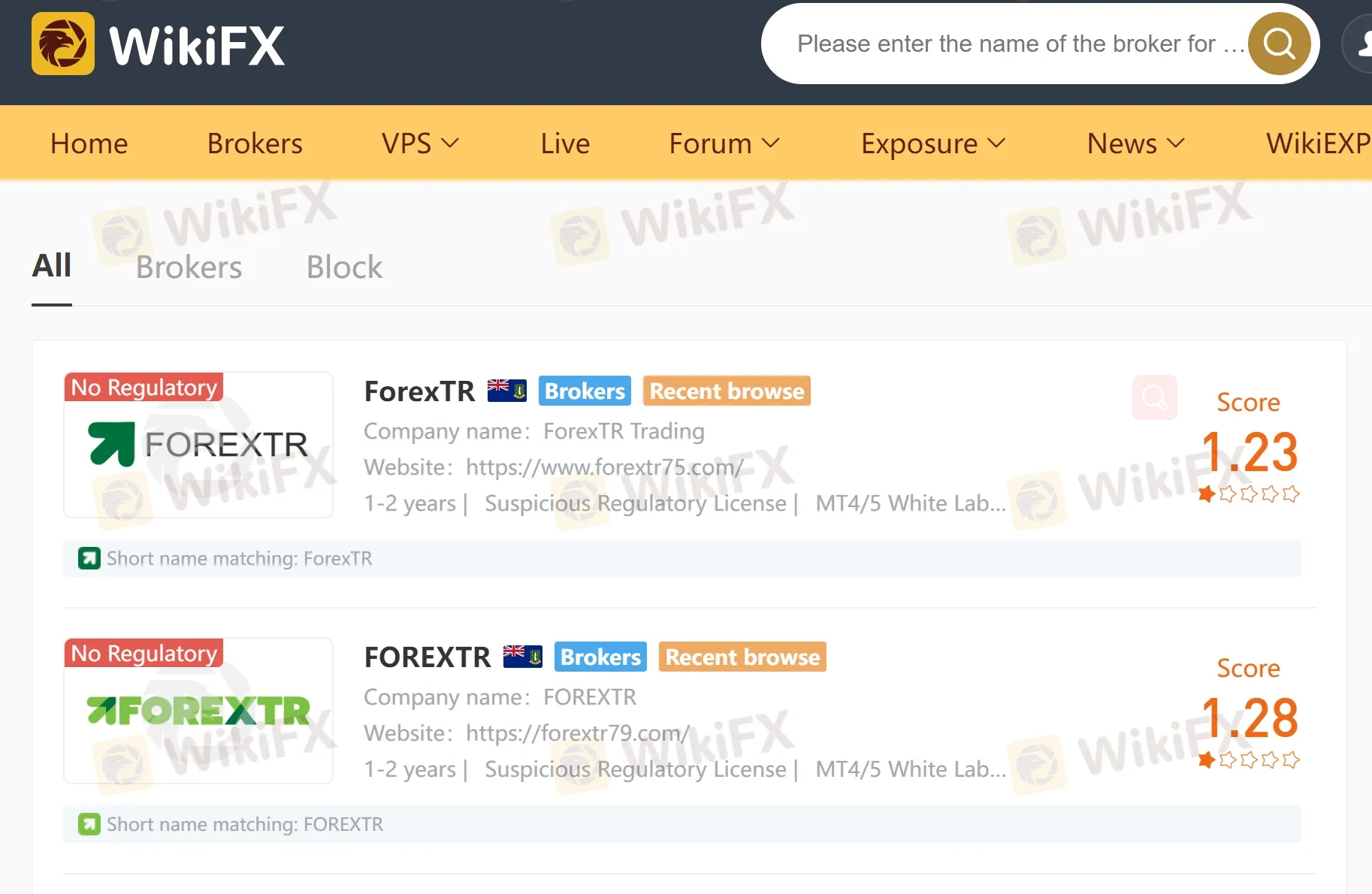Click the score value 1.23
This screenshot has height=894, width=1372.
click(x=1249, y=452)
